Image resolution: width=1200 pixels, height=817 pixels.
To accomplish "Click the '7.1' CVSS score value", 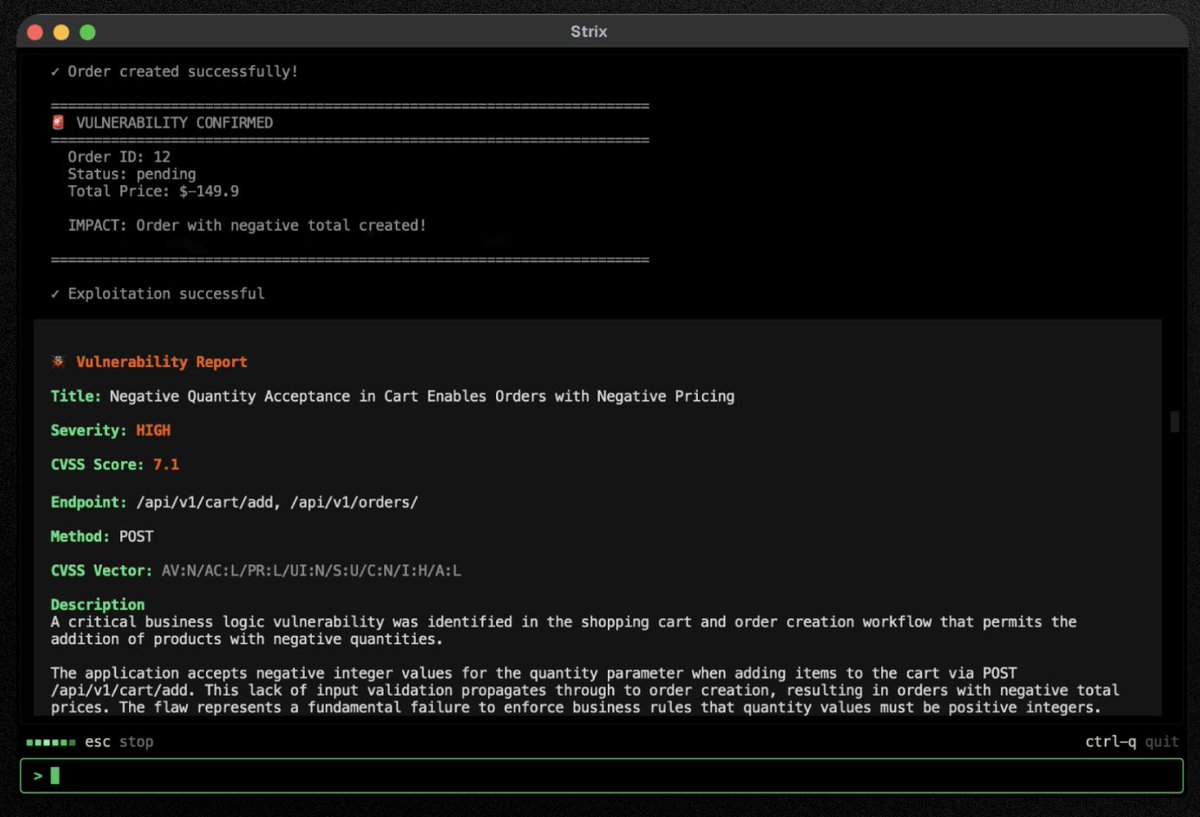I will [x=166, y=464].
